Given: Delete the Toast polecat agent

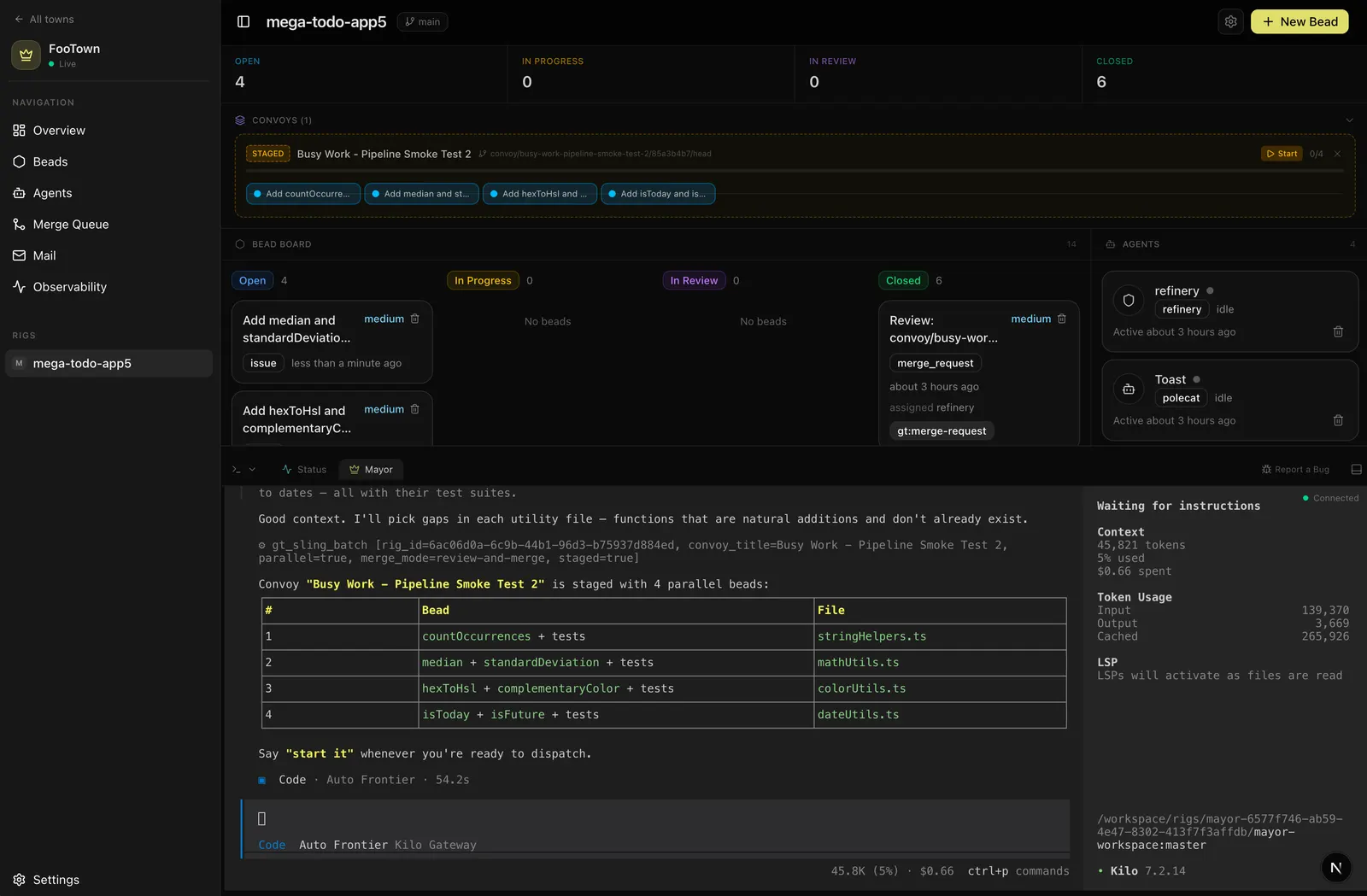Looking at the screenshot, I should click(x=1338, y=420).
